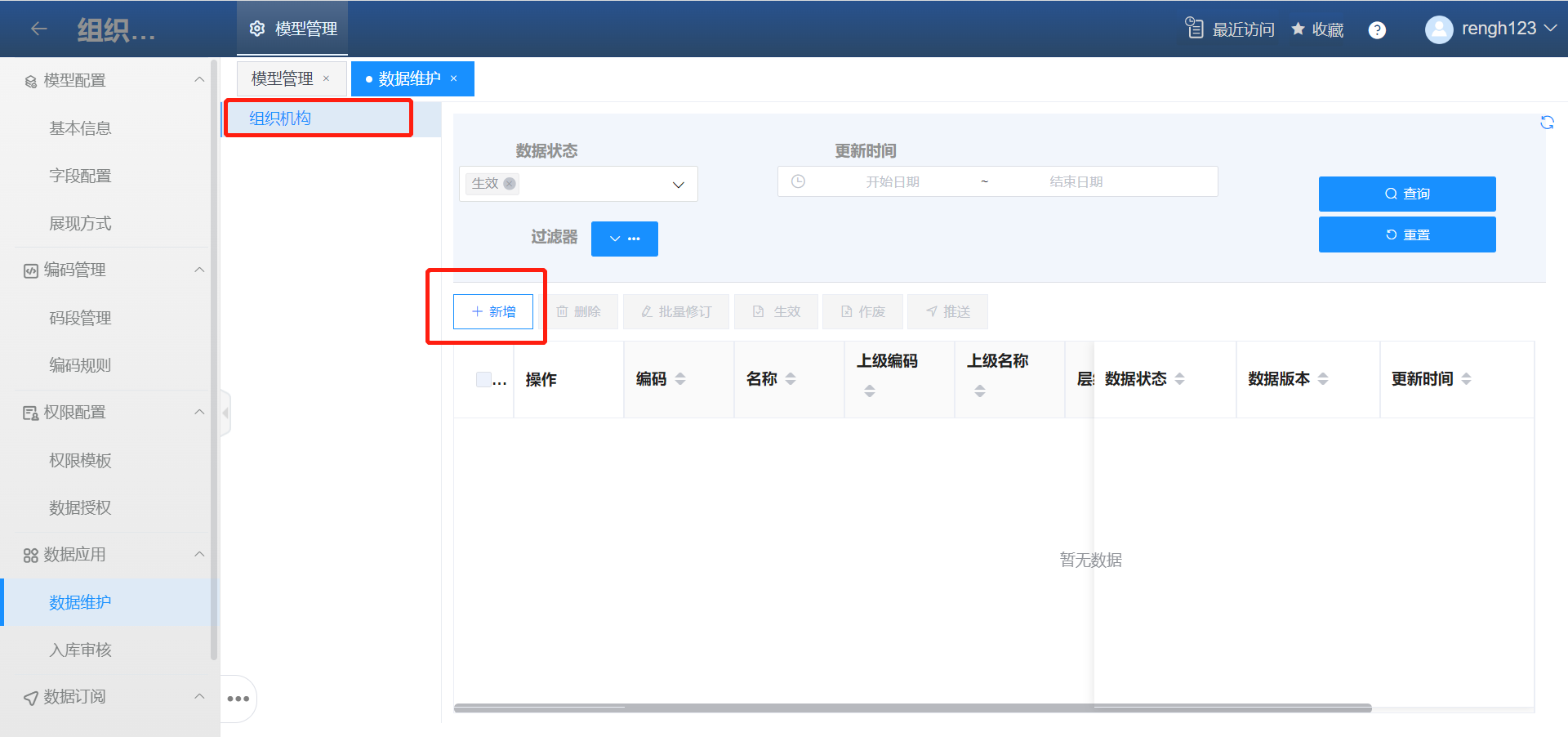Click the favorites star icon
1568x737 pixels.
pos(1298,29)
